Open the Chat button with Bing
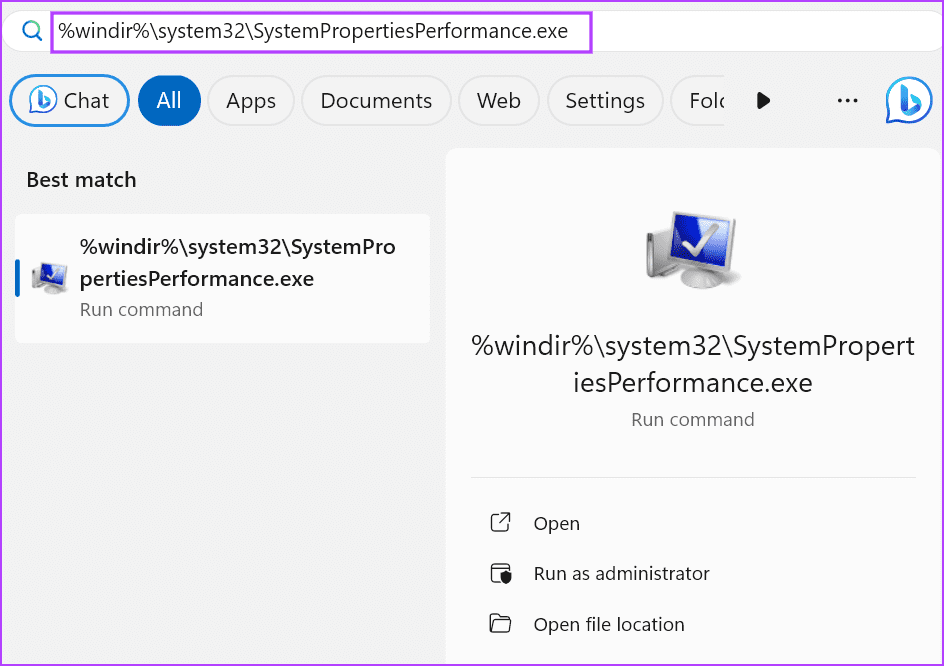The image size is (944, 666). (69, 101)
